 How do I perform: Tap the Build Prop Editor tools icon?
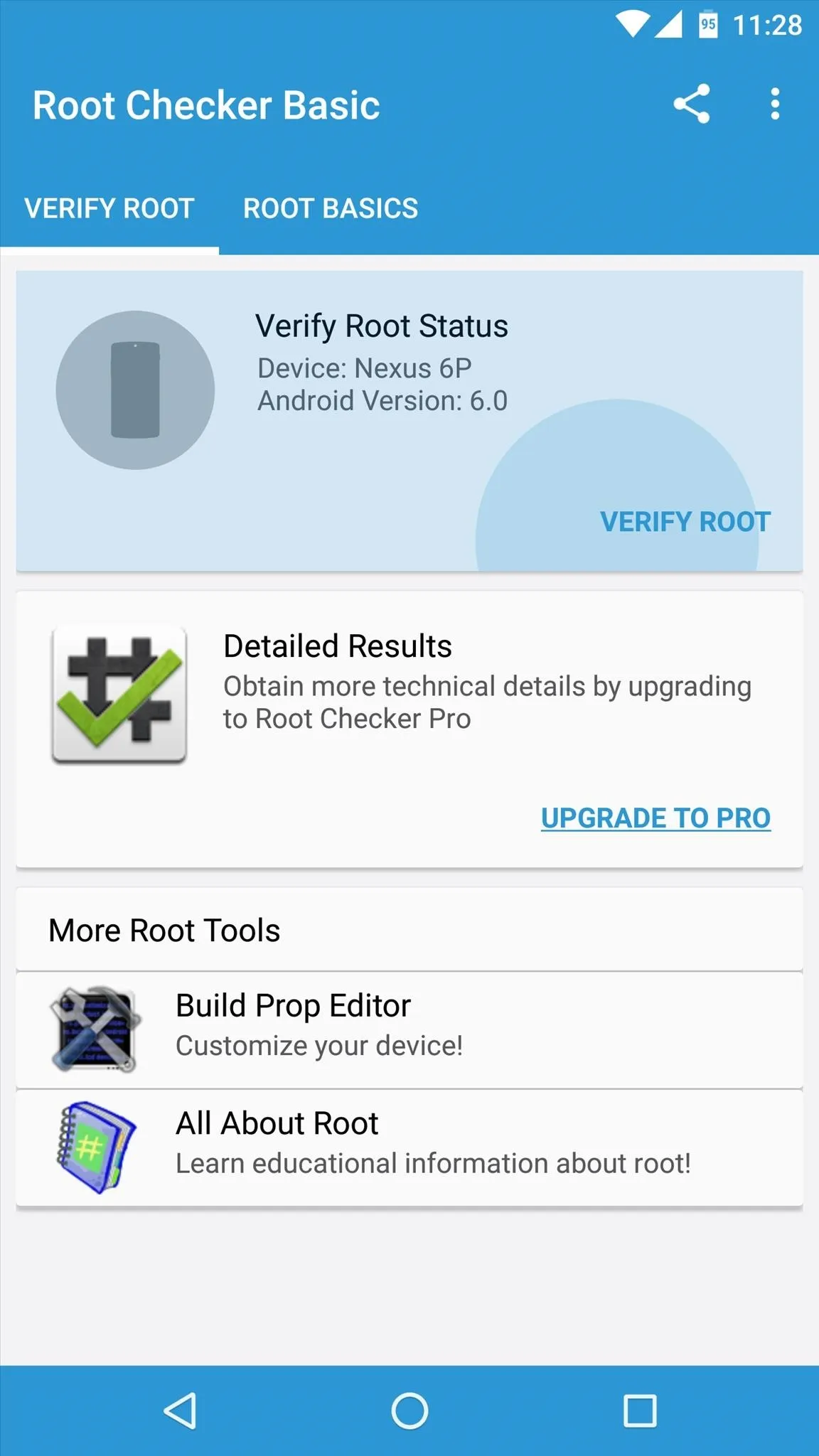95,1029
